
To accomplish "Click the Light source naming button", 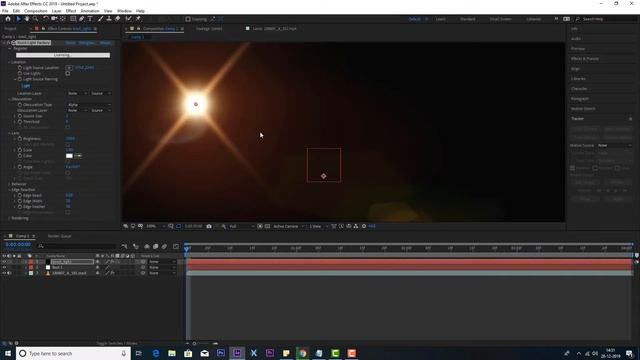I will [x=26, y=86].
